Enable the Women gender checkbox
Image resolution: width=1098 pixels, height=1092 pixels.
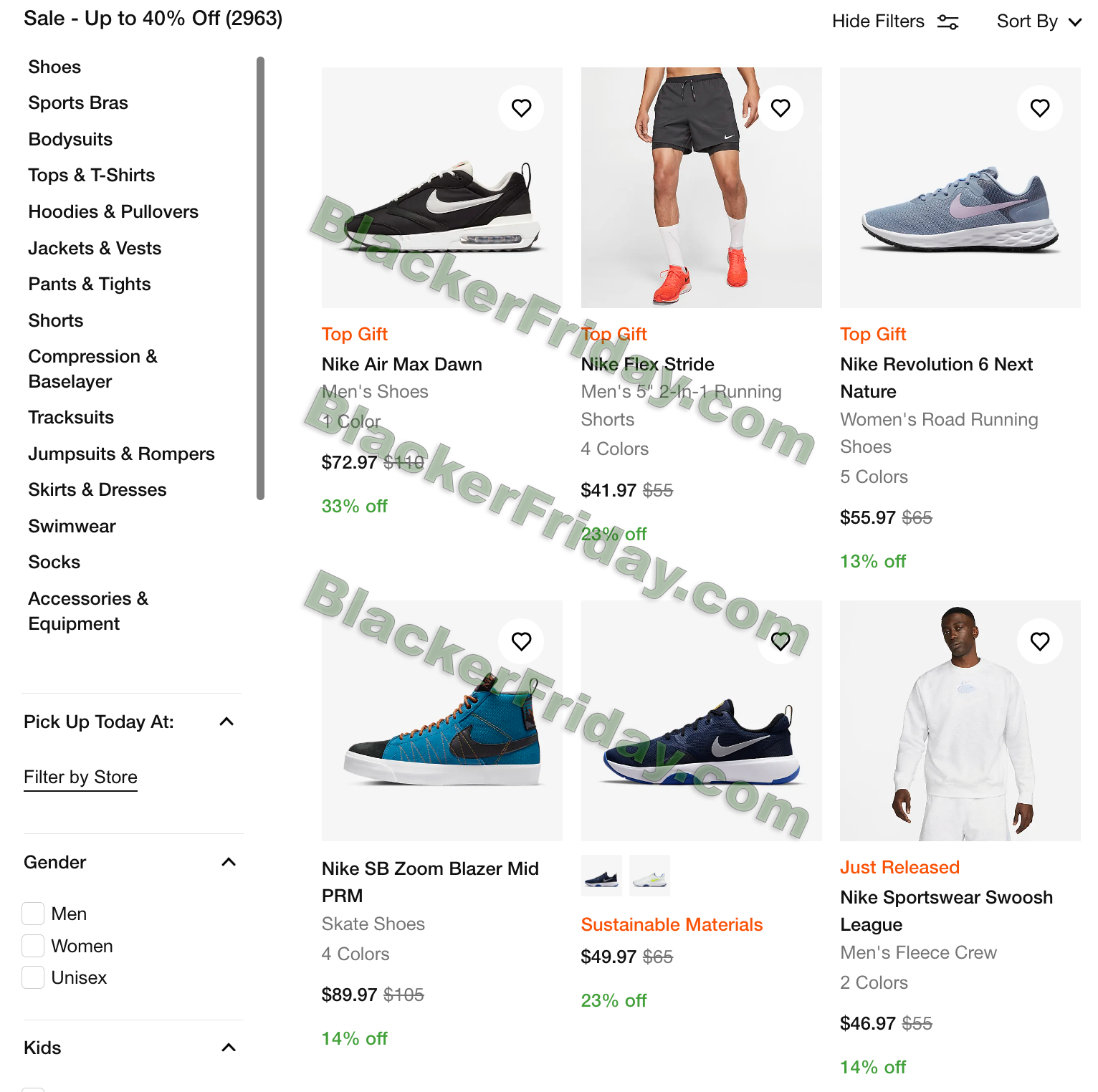(x=33, y=946)
